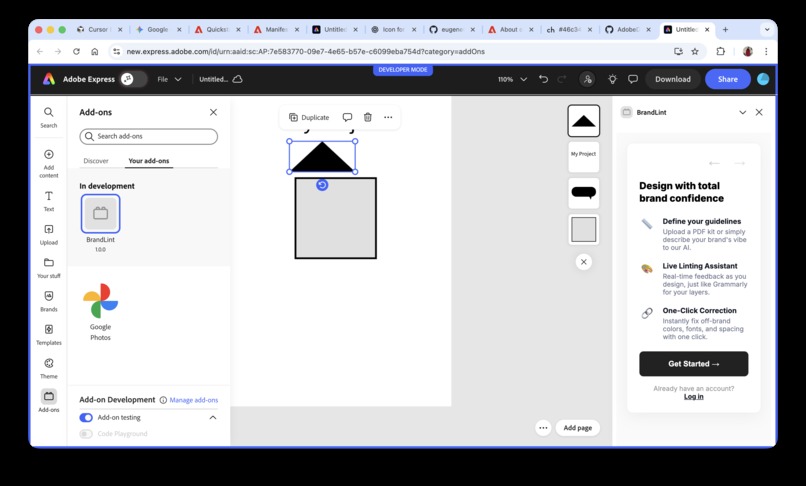
Task: Collapse the Add-on testing section chevron
Action: click(x=213, y=418)
